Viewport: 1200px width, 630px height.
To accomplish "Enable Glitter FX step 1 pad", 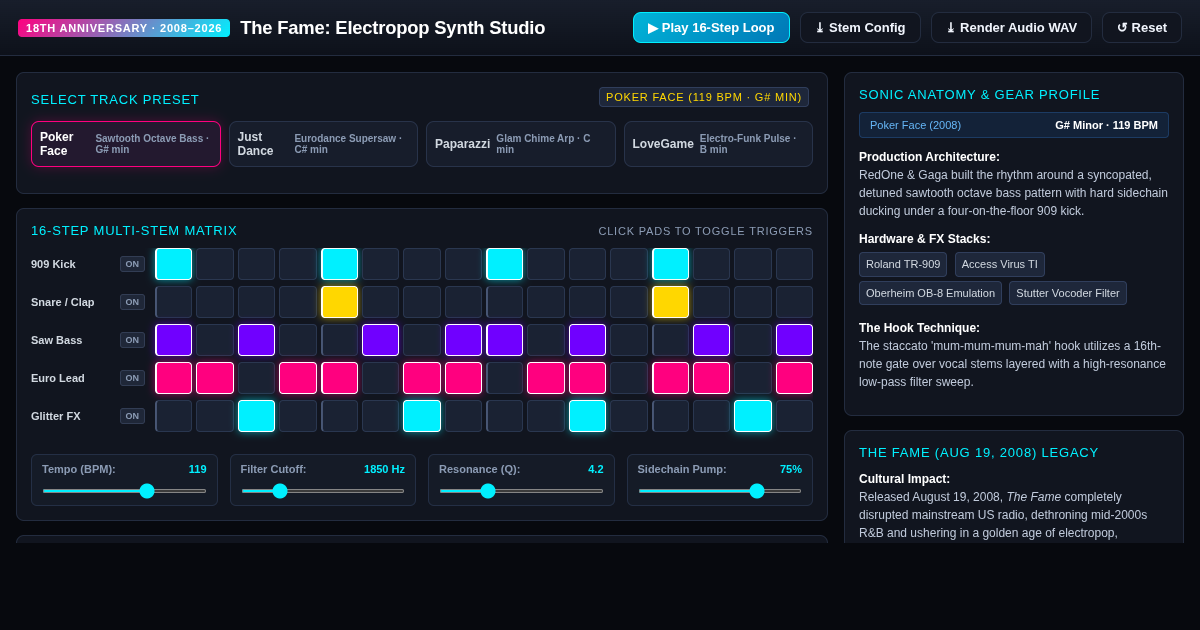I will coord(174,416).
